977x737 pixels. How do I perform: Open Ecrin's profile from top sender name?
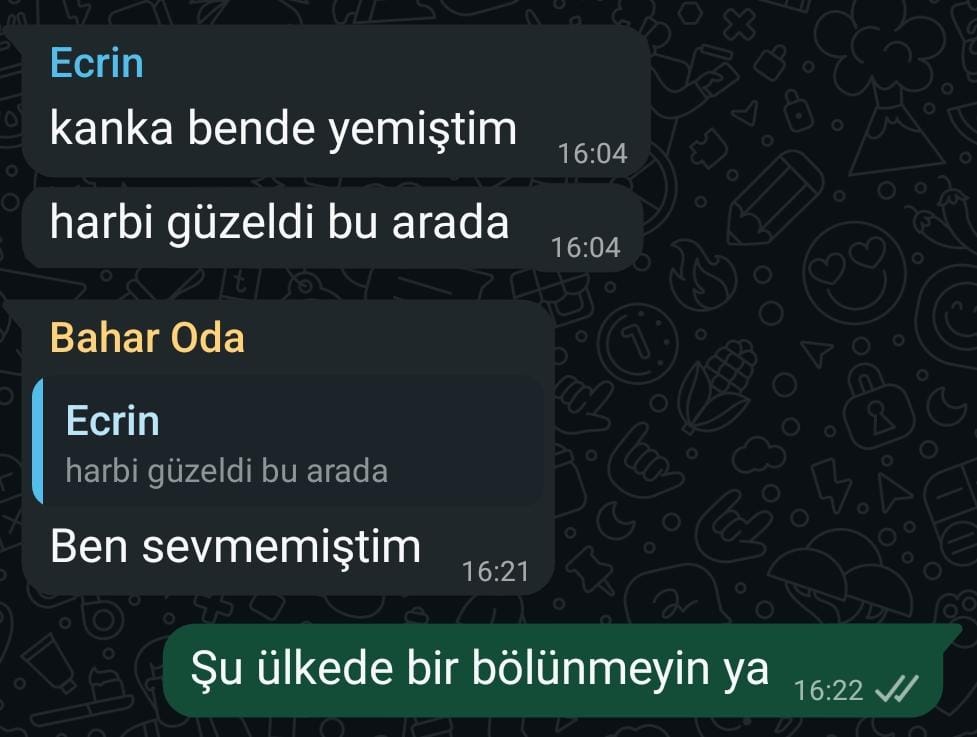97,63
